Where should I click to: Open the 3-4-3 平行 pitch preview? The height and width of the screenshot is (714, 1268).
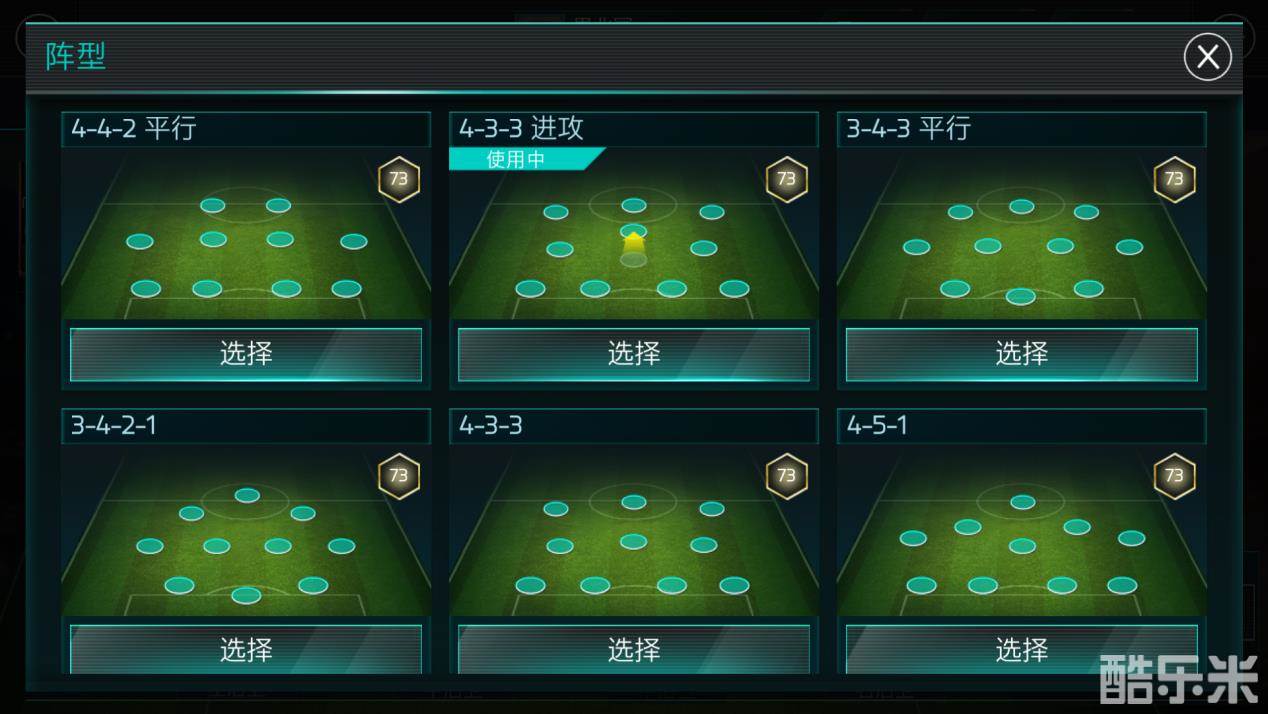tap(1021, 234)
